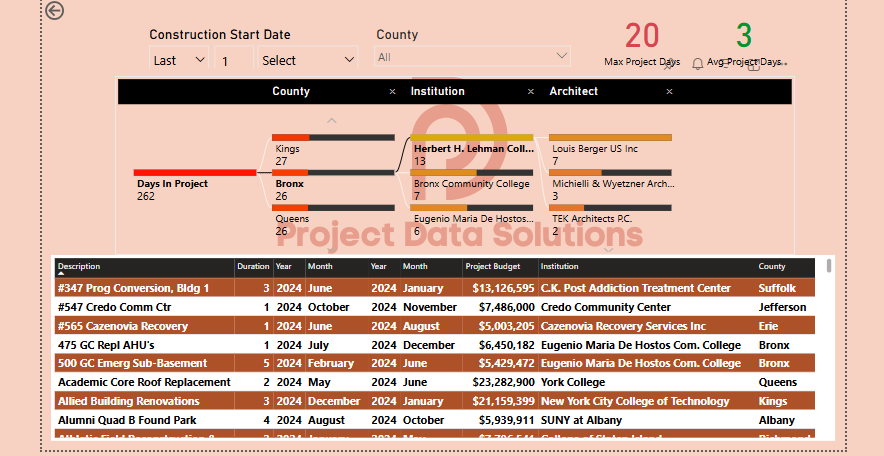Click the $5,003,205 budget value
Screen dimensions: 884x456
(x=506, y=326)
